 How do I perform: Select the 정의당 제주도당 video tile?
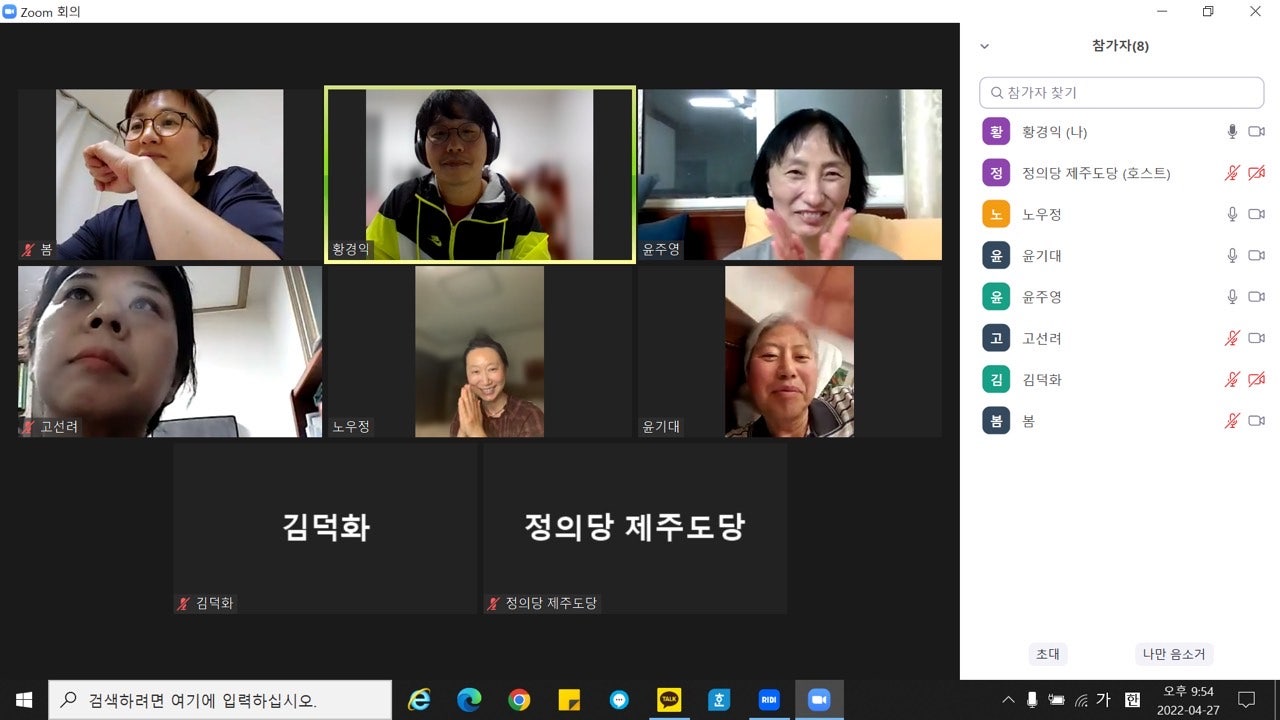634,528
